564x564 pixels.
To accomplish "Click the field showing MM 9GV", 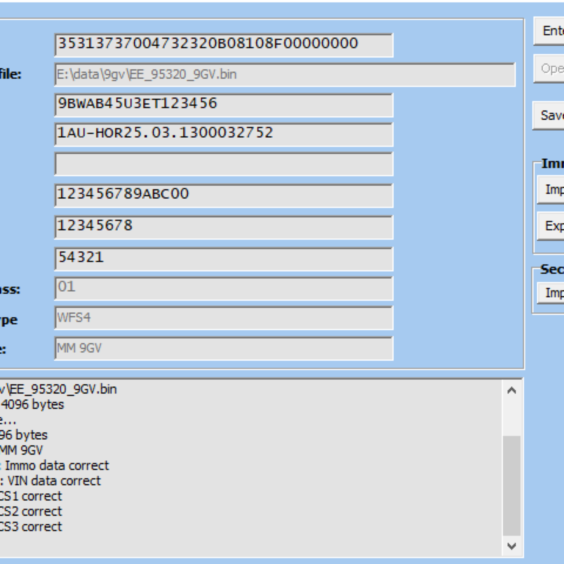I will (x=224, y=348).
